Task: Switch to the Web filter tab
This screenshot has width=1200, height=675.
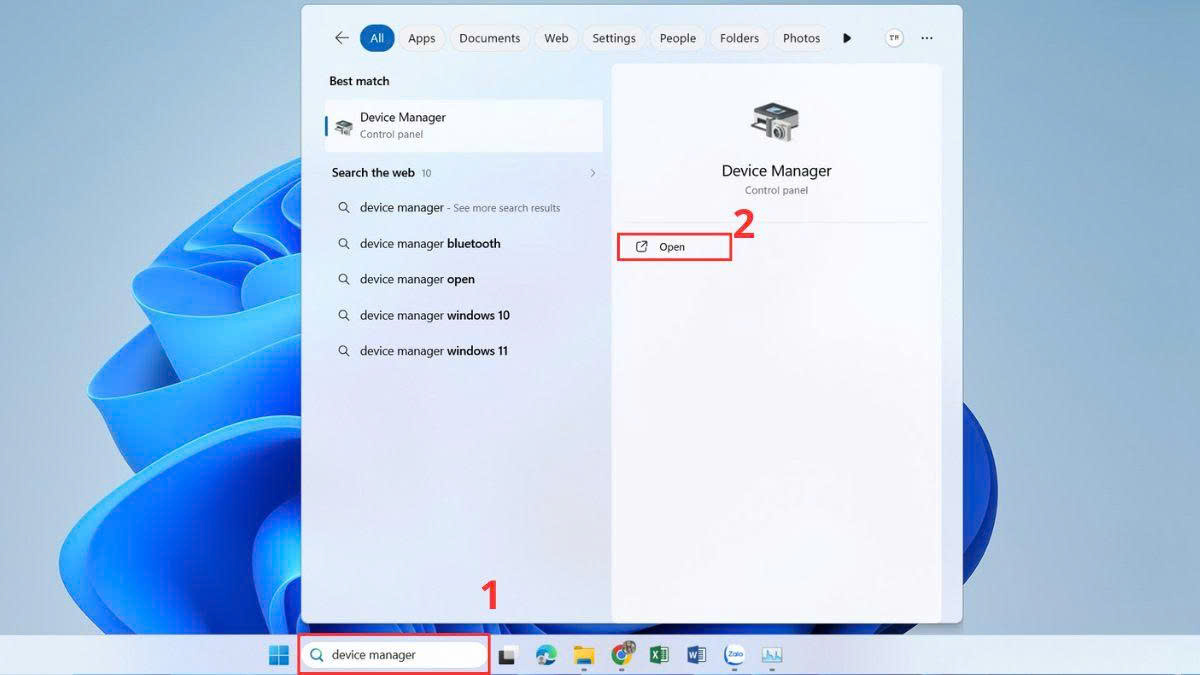Action: (x=556, y=38)
